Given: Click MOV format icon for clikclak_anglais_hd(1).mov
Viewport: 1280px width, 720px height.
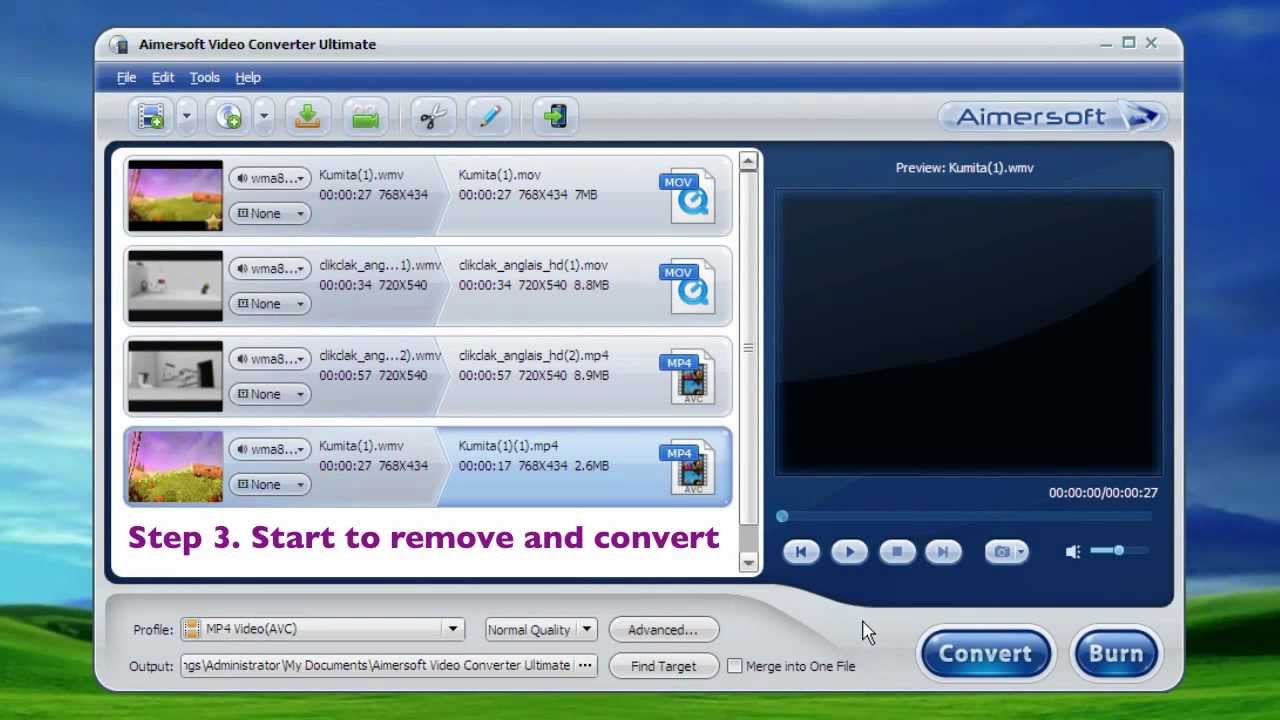Looking at the screenshot, I should pos(688,286).
